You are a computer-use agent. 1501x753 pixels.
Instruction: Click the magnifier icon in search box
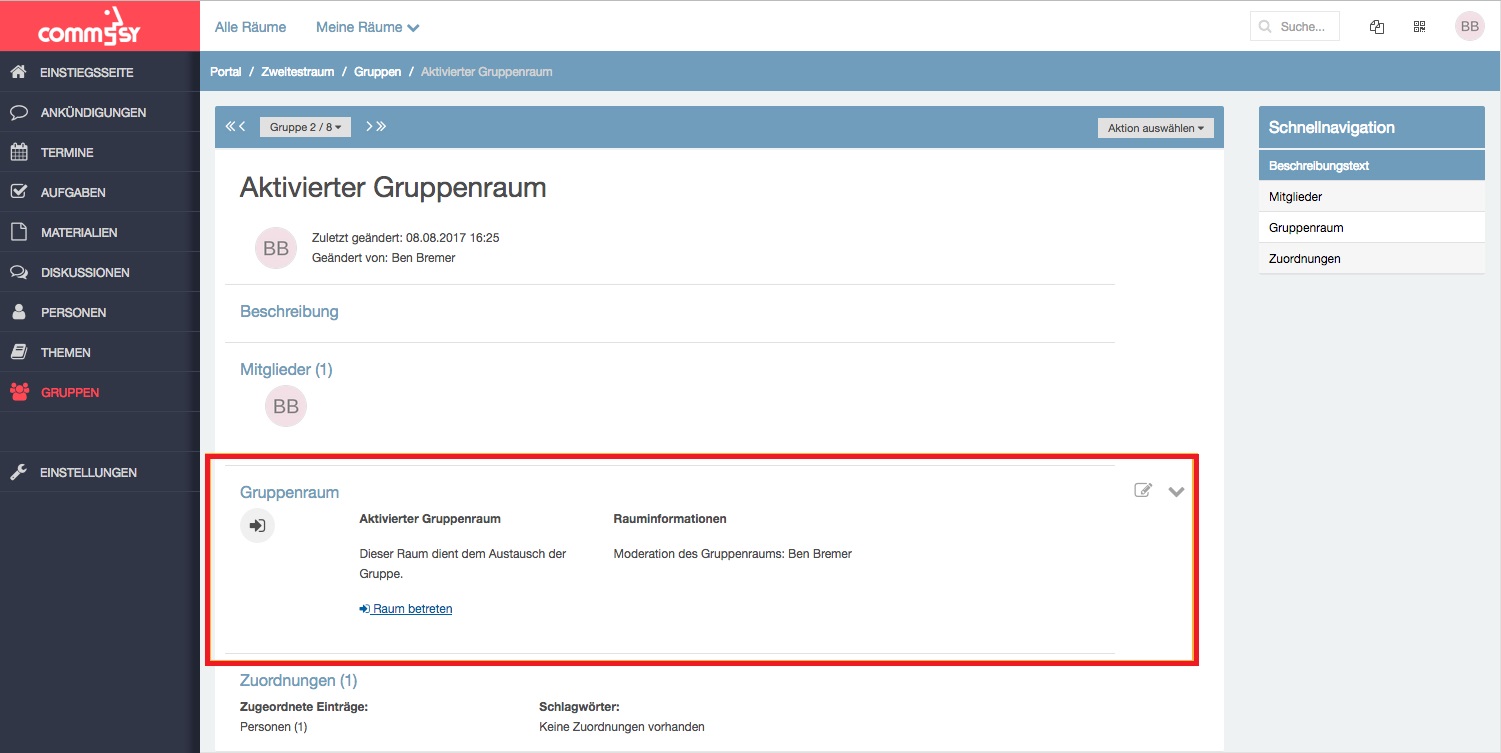click(1266, 27)
